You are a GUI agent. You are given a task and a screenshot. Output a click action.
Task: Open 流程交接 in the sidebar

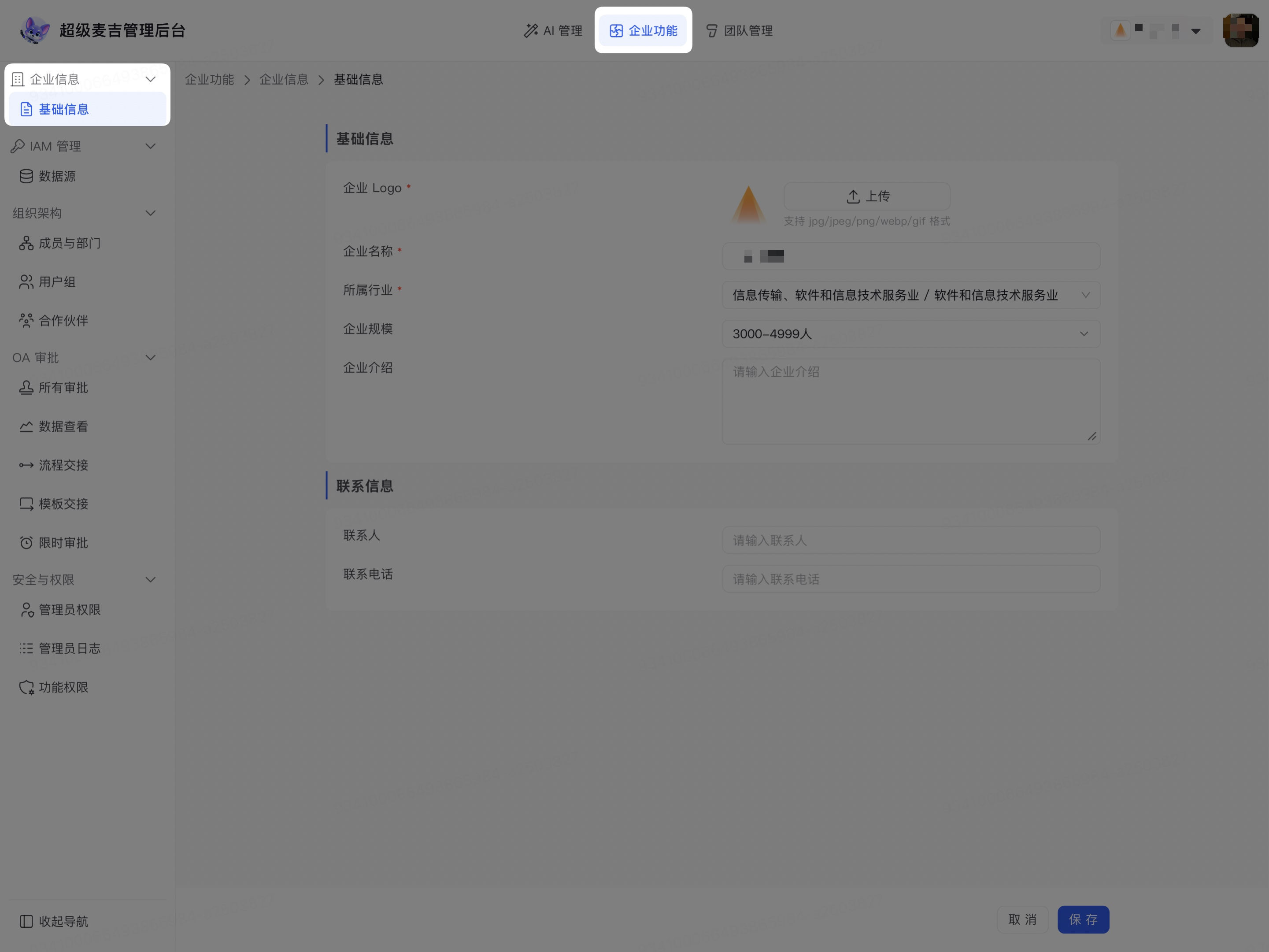(x=87, y=465)
